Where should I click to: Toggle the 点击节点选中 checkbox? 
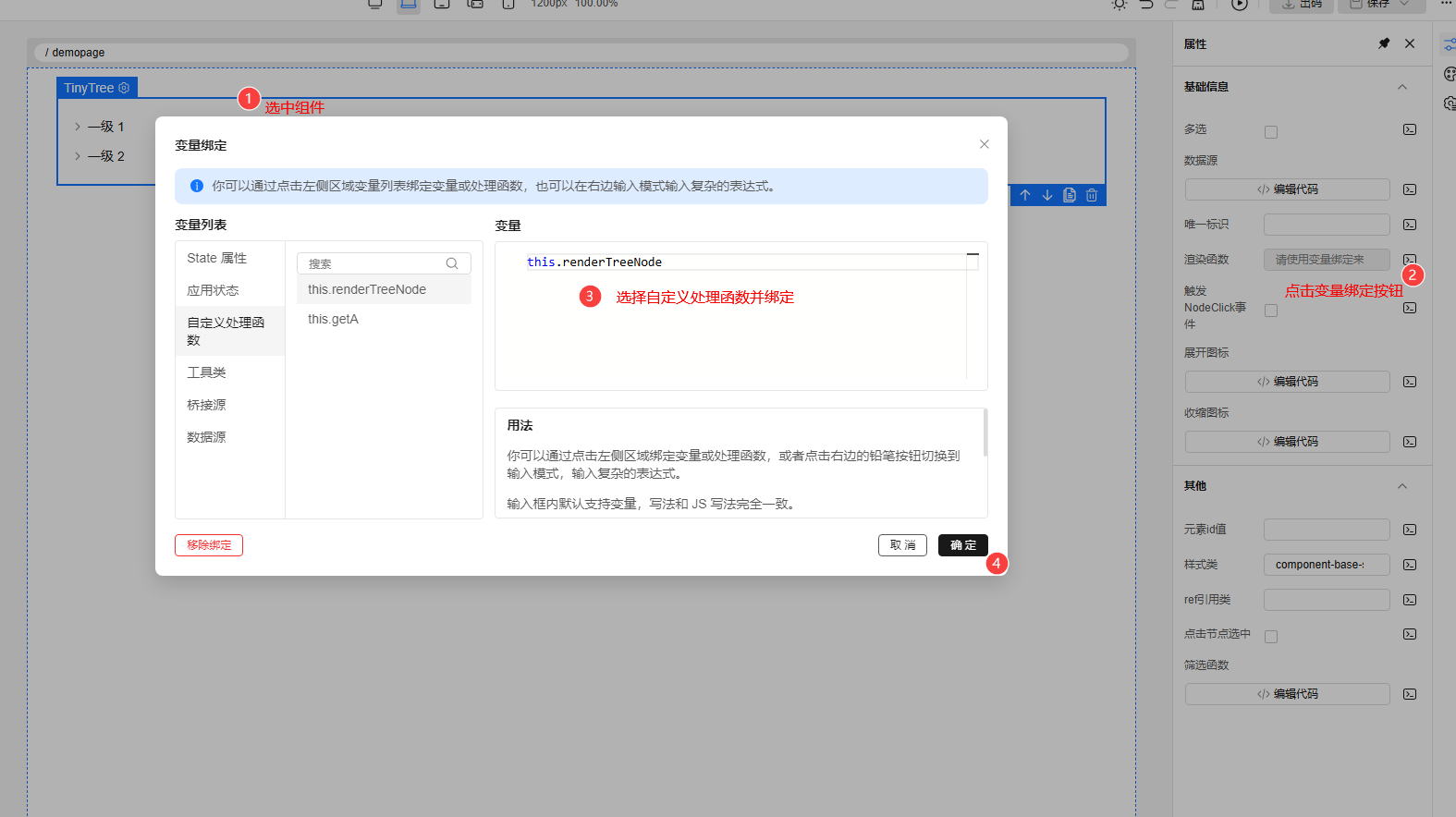1271,637
